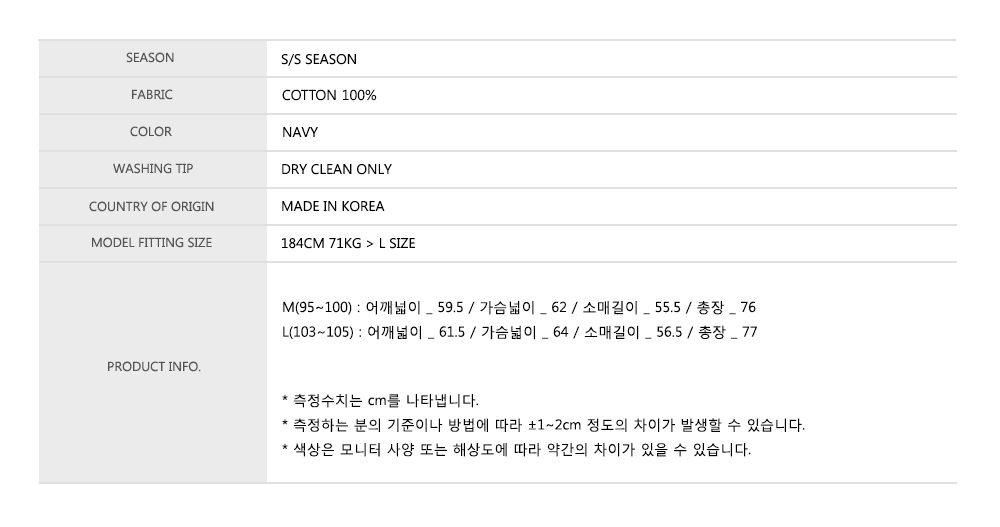Click the S/S SEASON value text
The width and height of the screenshot is (1000, 527).
click(319, 59)
